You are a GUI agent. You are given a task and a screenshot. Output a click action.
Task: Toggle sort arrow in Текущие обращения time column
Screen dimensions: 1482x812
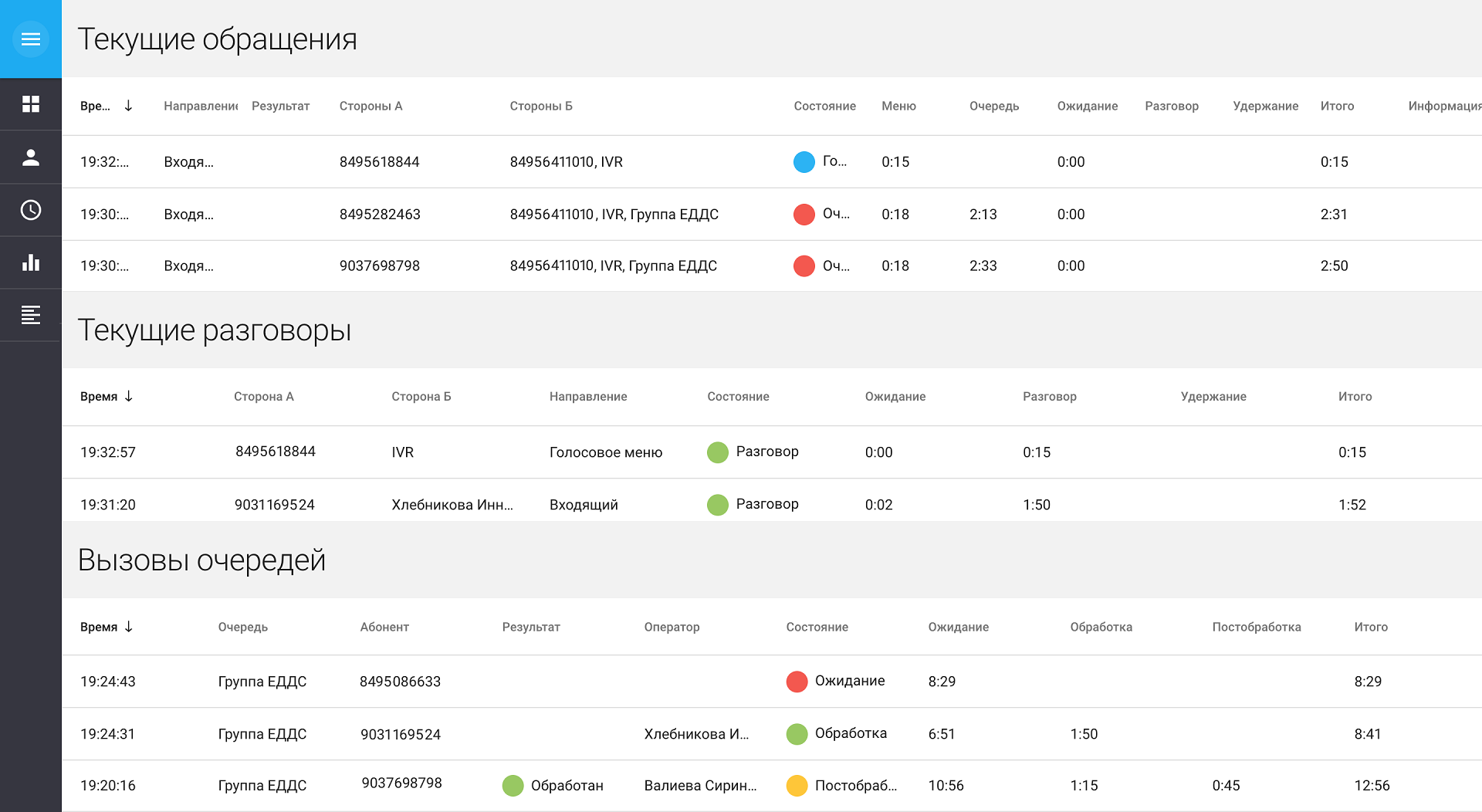pyautogui.click(x=128, y=106)
